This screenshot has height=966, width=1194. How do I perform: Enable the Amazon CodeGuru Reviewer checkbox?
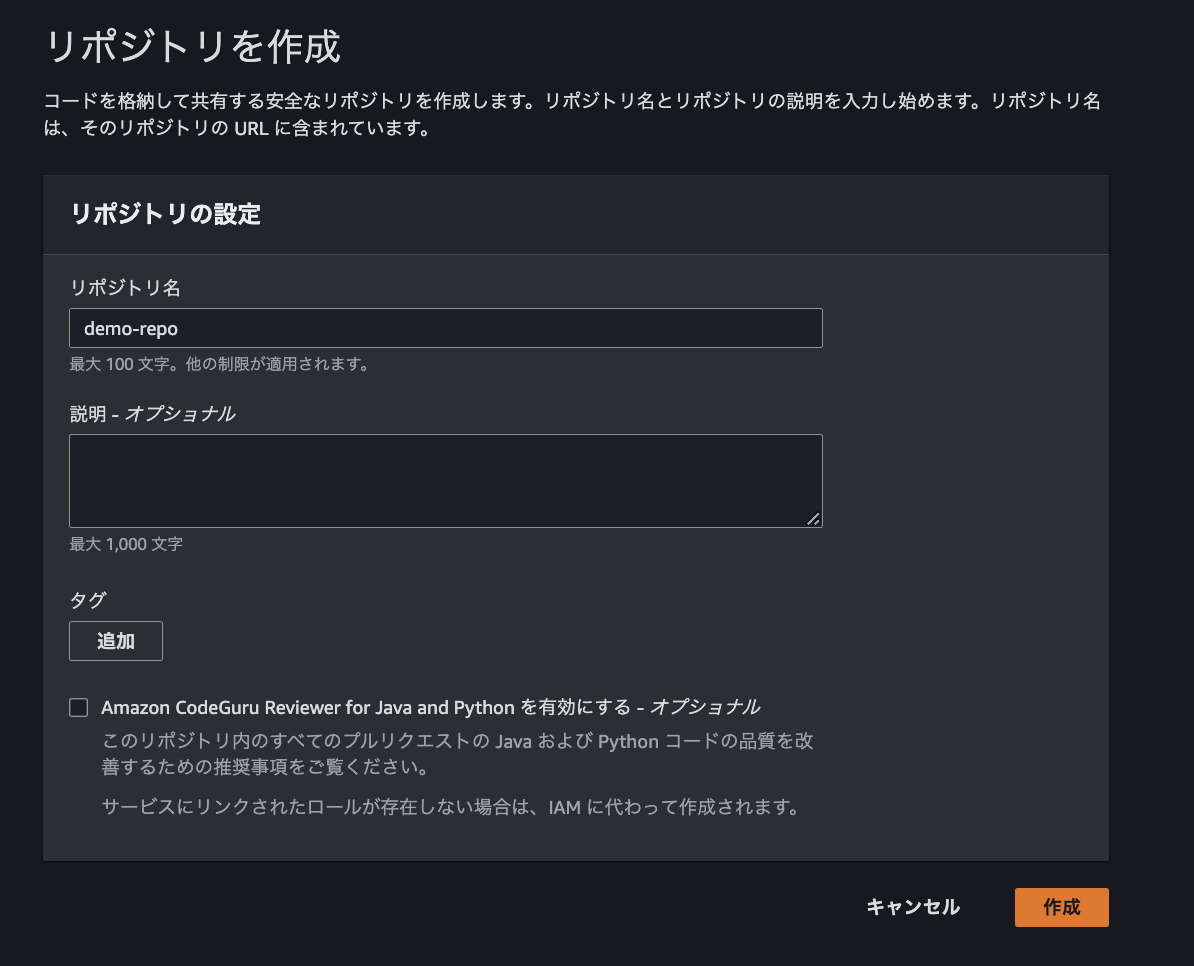coord(78,708)
